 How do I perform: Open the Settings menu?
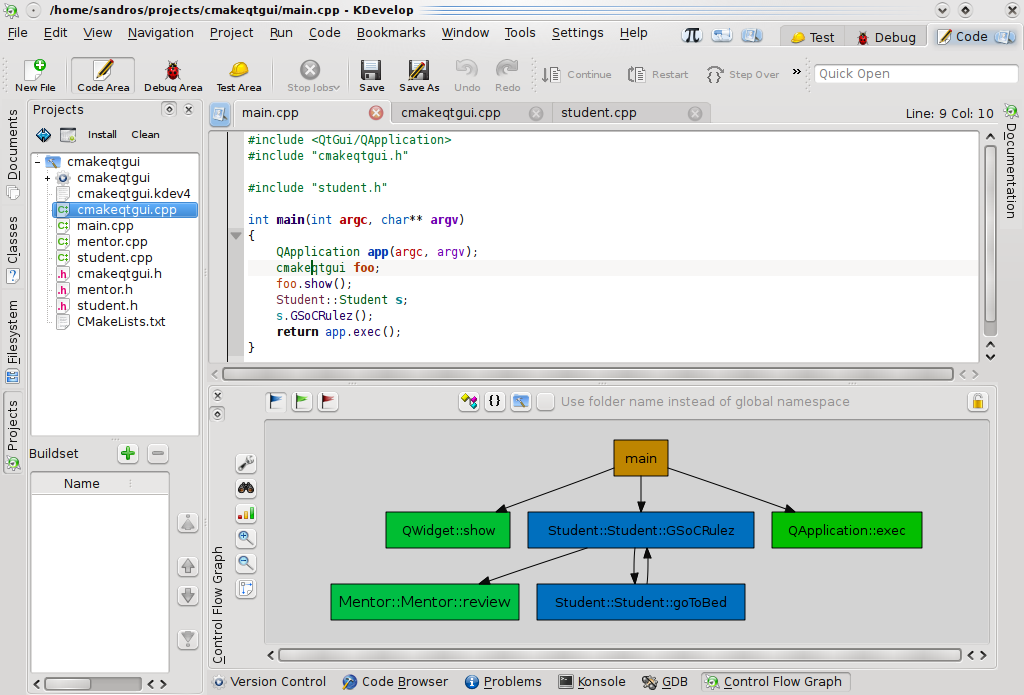[577, 32]
